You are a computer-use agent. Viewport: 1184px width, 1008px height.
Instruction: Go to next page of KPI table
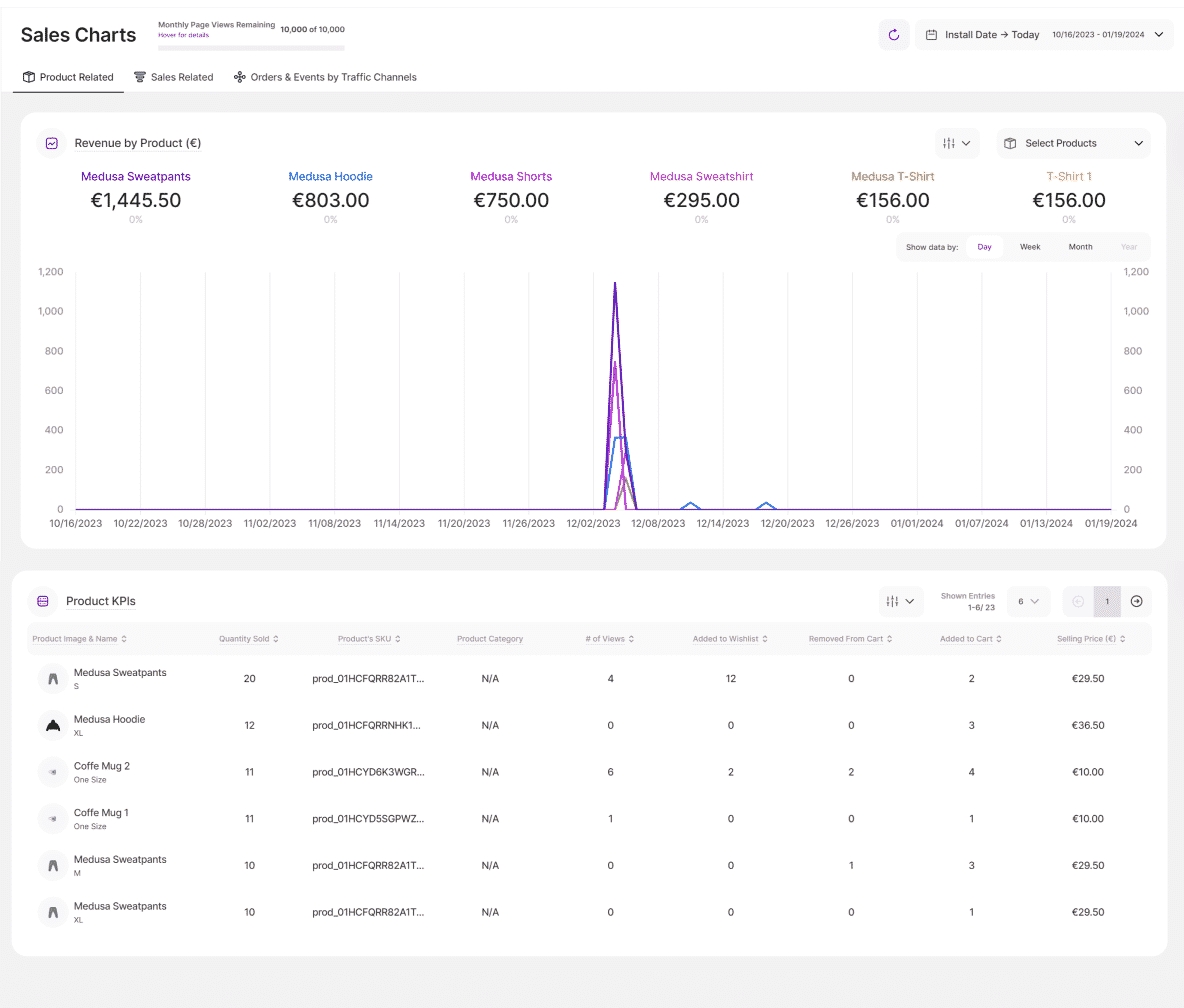click(x=1136, y=601)
